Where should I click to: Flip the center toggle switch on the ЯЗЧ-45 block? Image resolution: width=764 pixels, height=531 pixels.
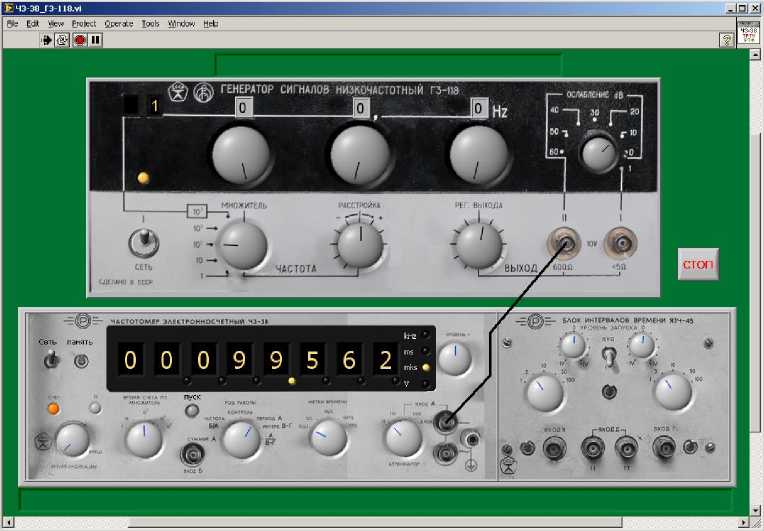click(x=609, y=357)
